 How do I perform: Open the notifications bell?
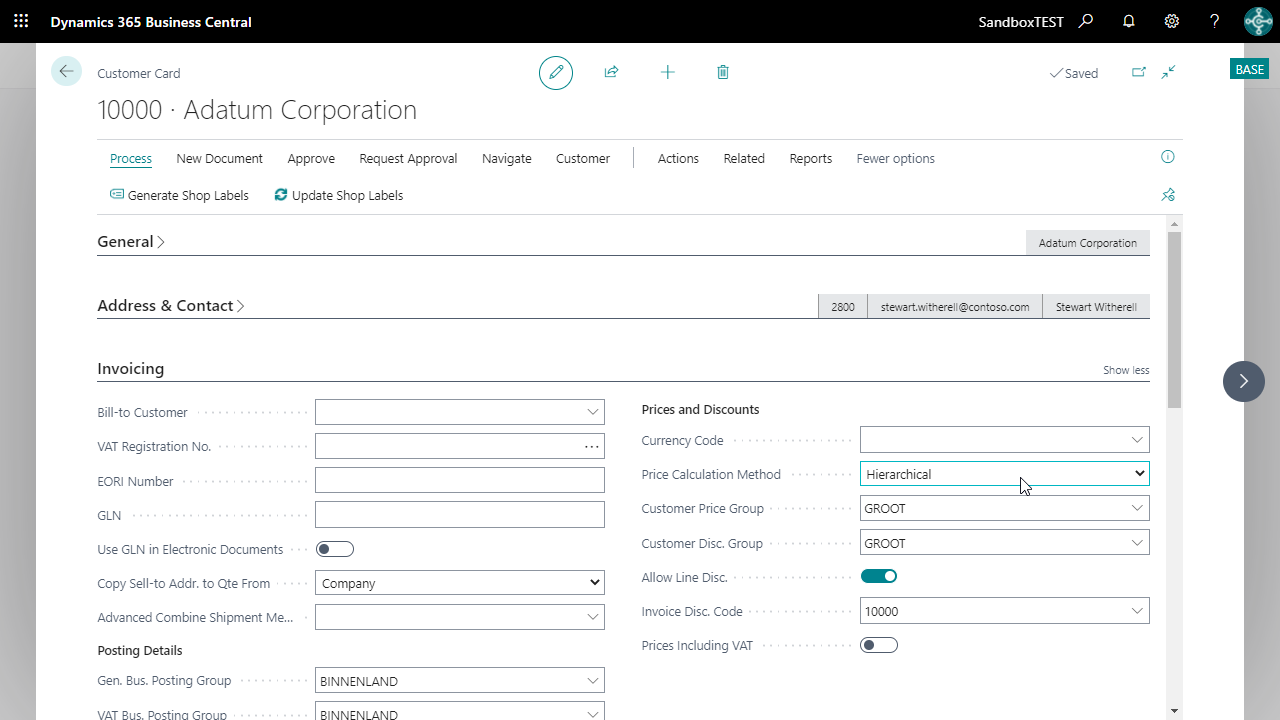click(1129, 21)
